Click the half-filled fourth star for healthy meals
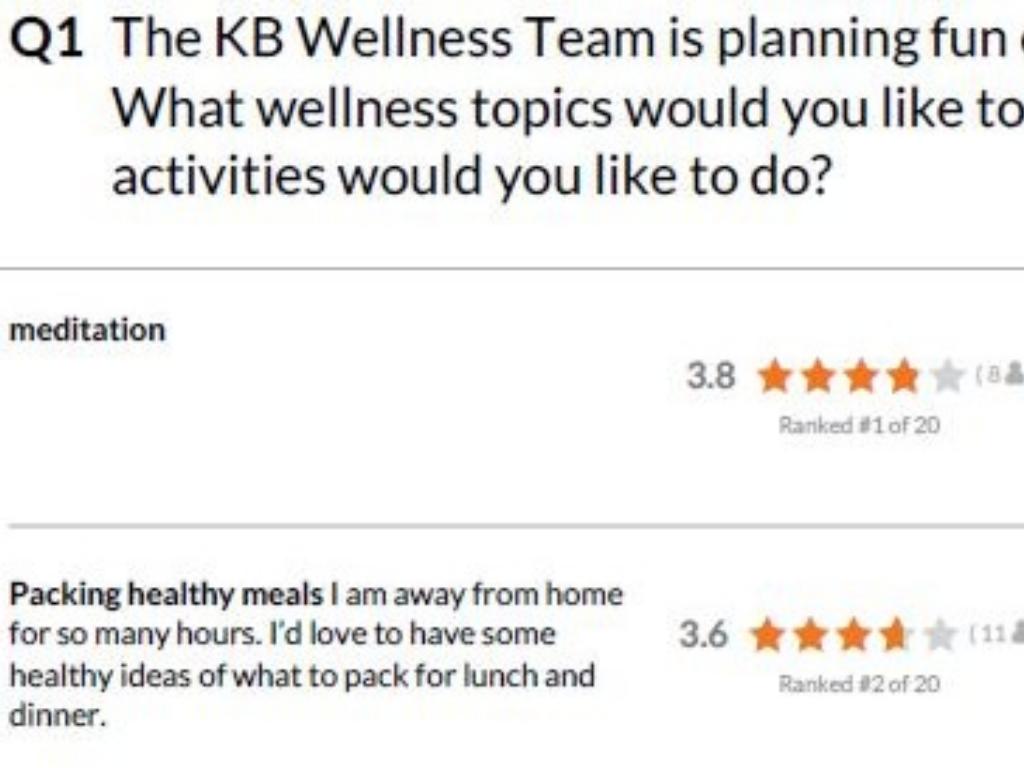This screenshot has width=1024, height=768. pyautogui.click(x=897, y=635)
